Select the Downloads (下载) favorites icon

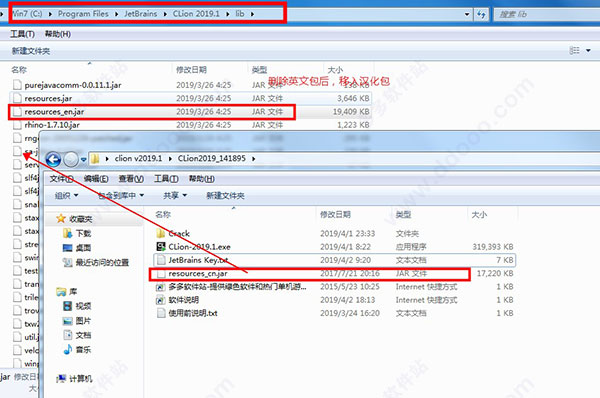pyautogui.click(x=67, y=233)
